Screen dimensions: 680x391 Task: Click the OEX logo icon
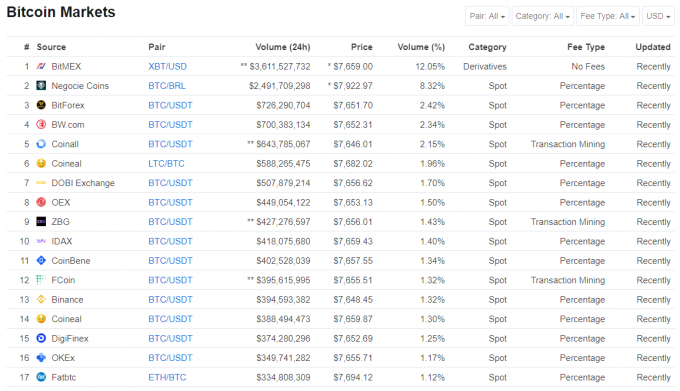click(41, 202)
